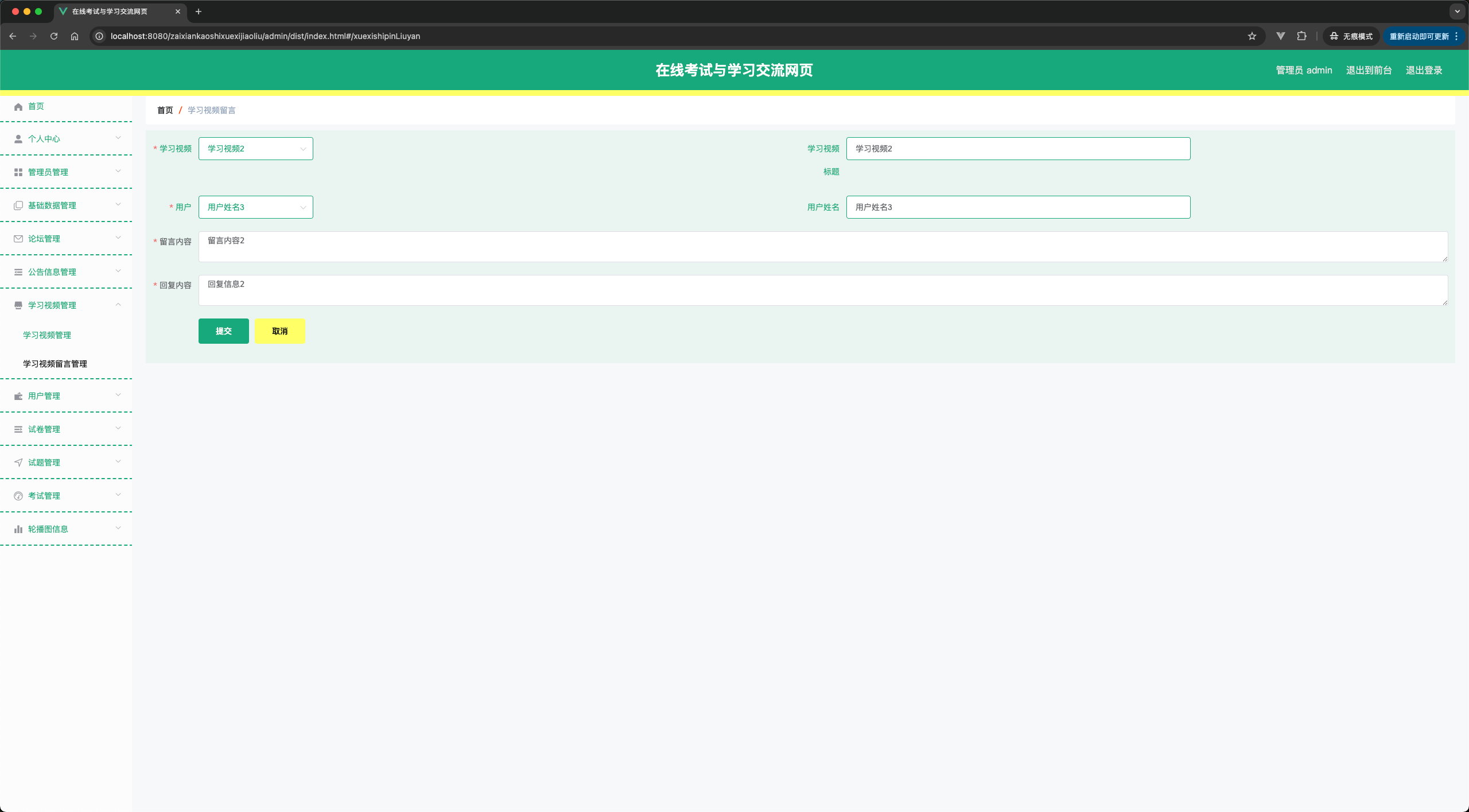Screen dimensions: 1469x812
Task: Click the gauge icon for 考试管理
Action: click(18, 496)
